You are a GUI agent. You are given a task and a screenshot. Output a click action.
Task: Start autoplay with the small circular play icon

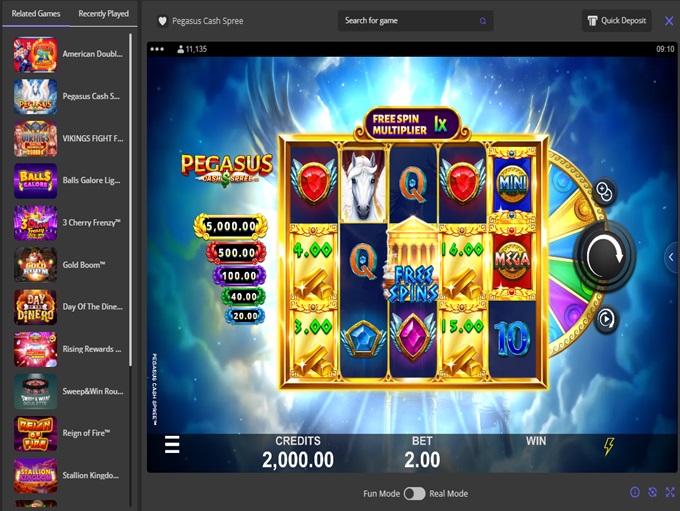606,320
